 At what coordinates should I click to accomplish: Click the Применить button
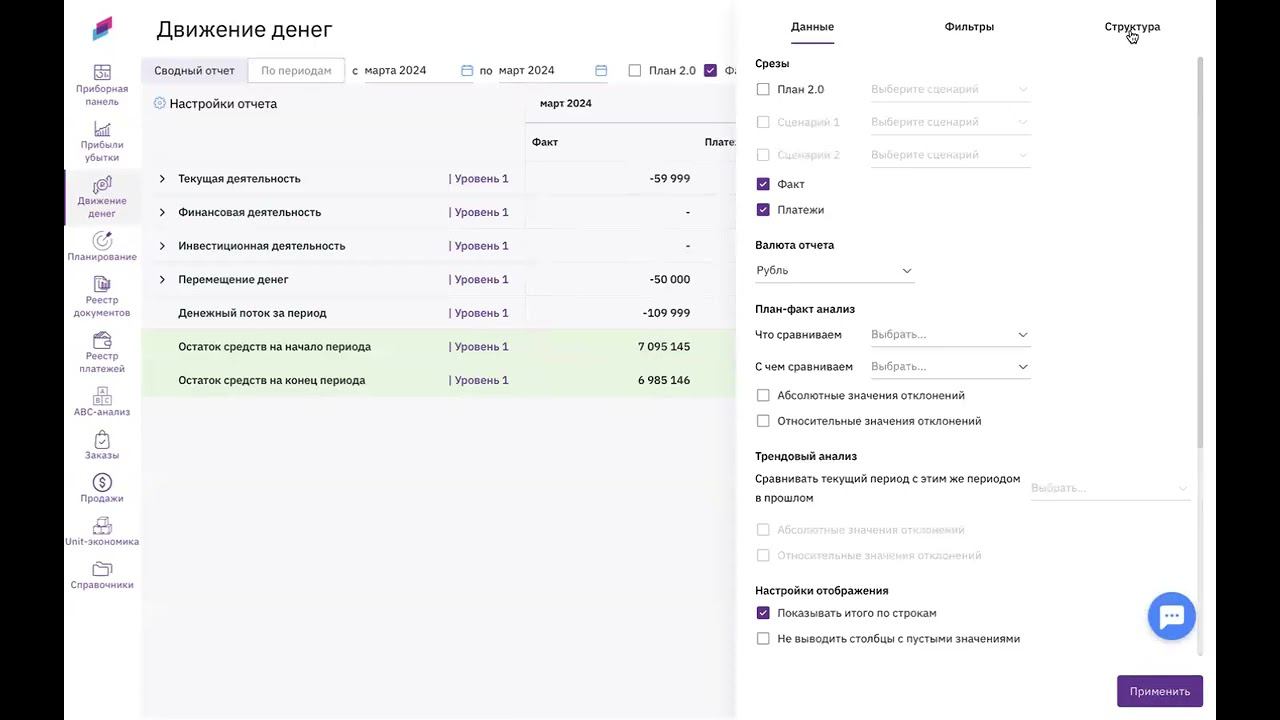(x=1159, y=691)
